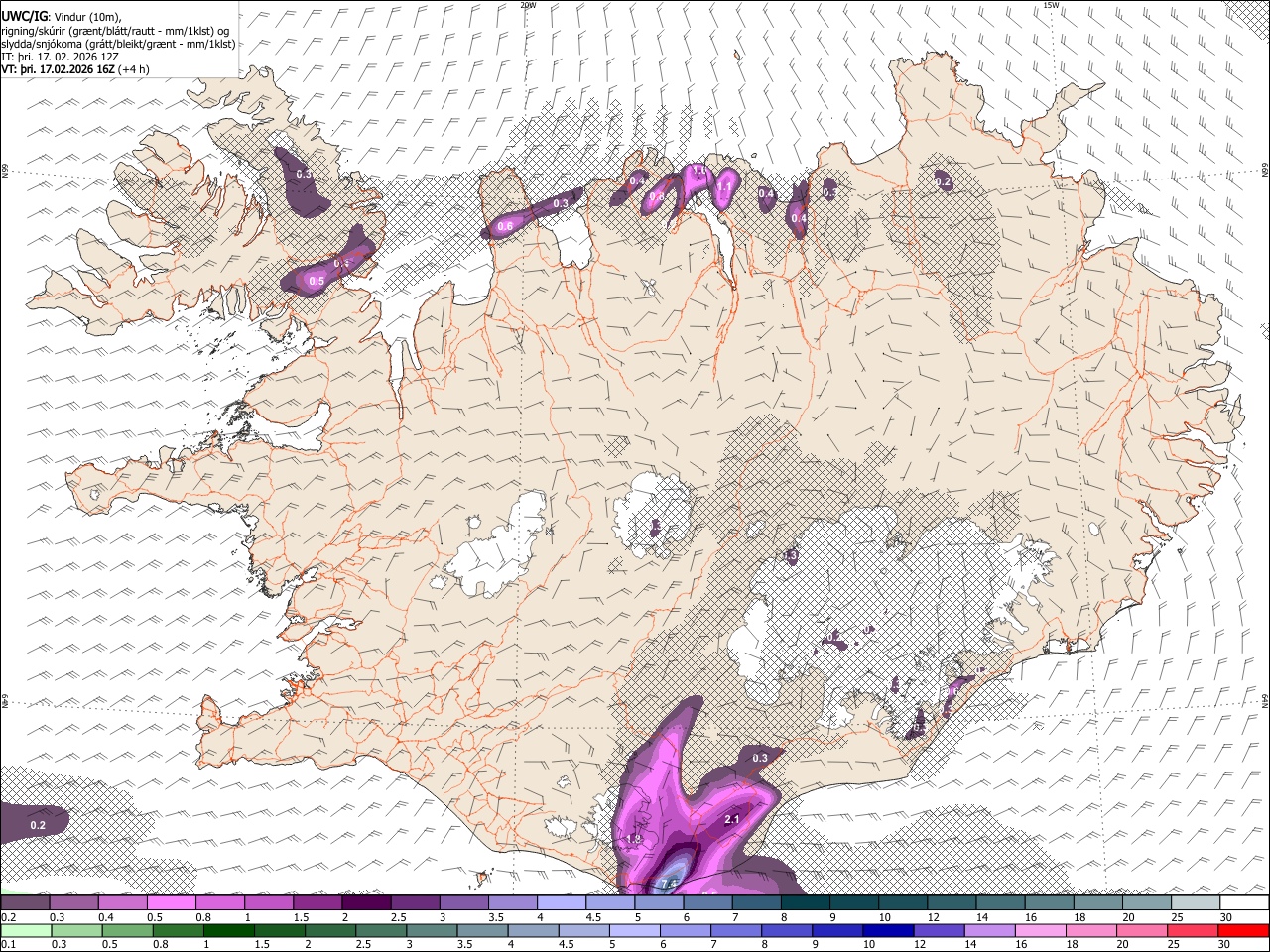
Task: Pick the dark teal upper-legend swatch labeled 8
Action: [x=806, y=902]
